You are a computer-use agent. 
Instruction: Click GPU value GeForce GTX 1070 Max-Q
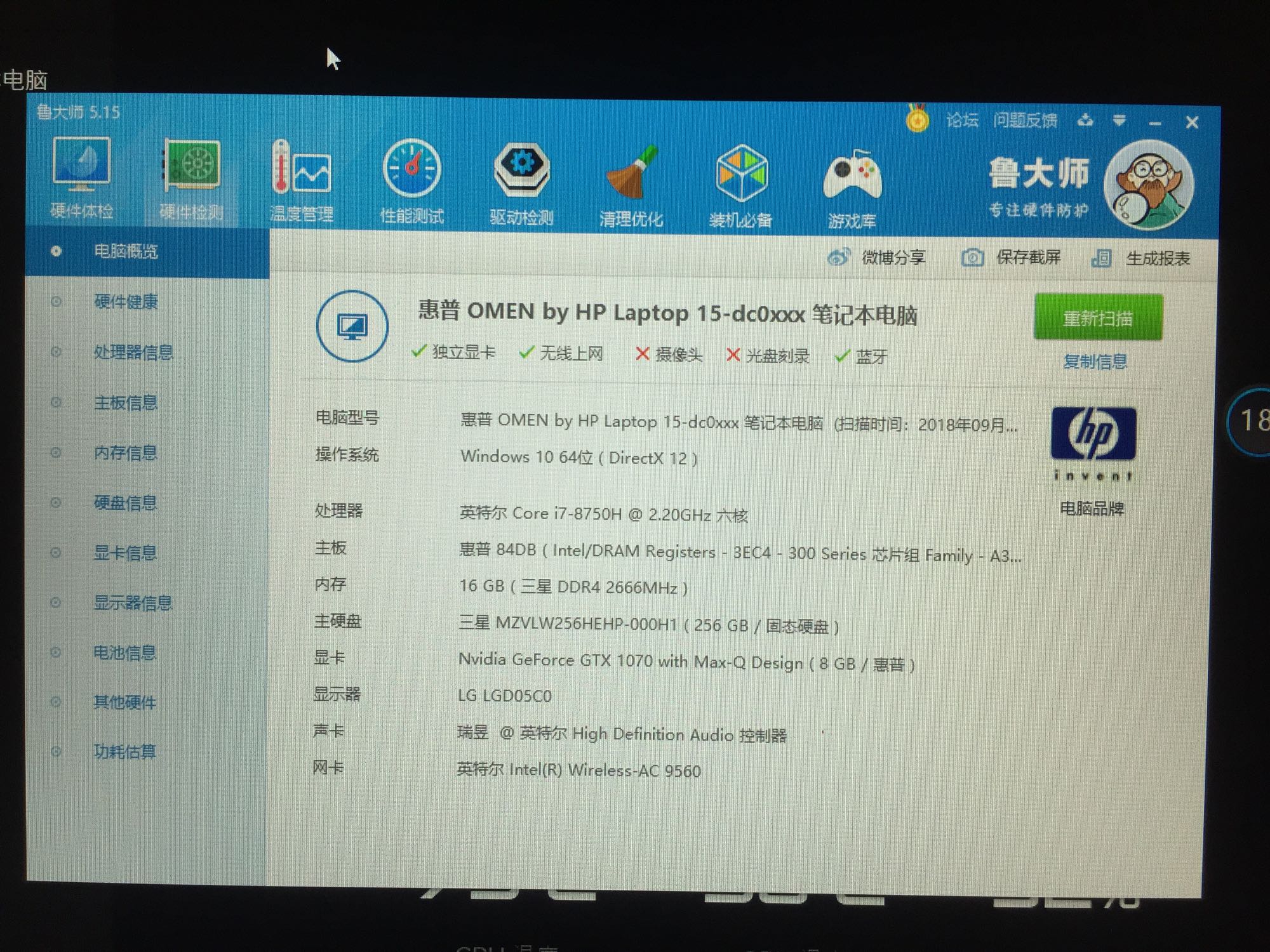tap(686, 663)
